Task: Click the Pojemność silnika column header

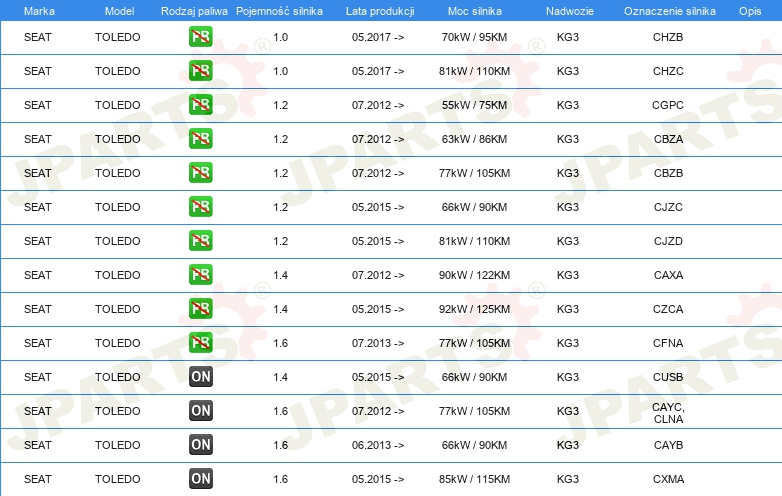Action: point(279,11)
